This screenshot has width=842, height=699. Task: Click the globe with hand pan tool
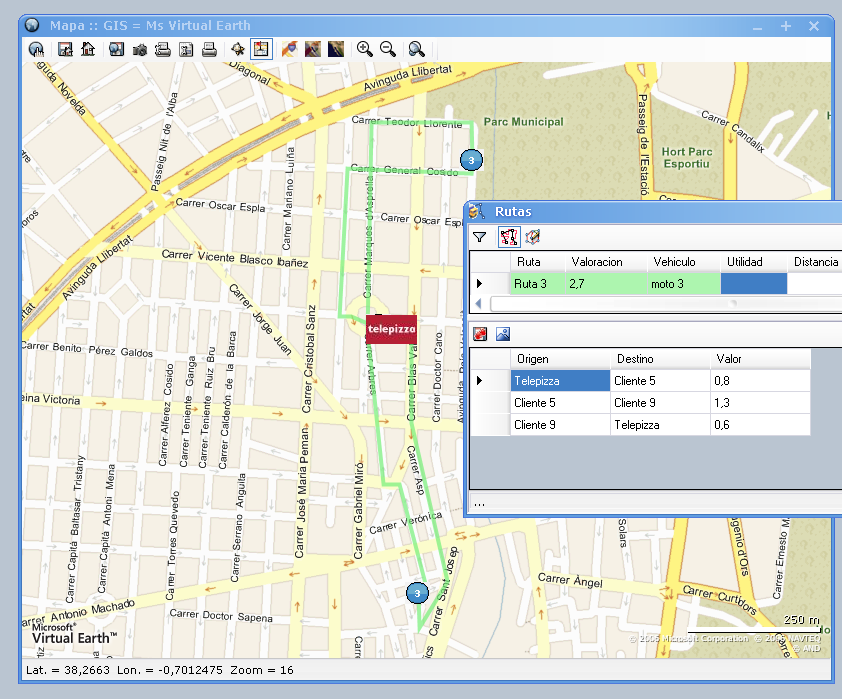click(x=36, y=49)
